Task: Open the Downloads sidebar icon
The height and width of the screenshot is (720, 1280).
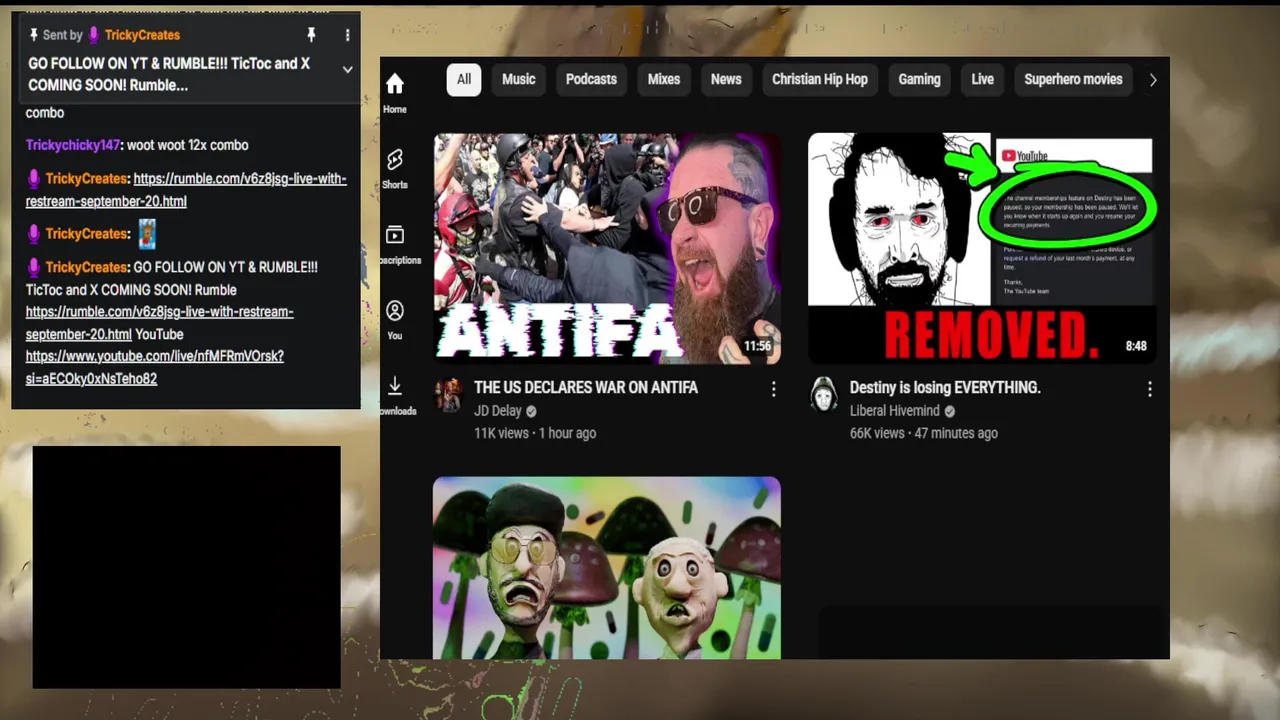Action: pyautogui.click(x=395, y=386)
